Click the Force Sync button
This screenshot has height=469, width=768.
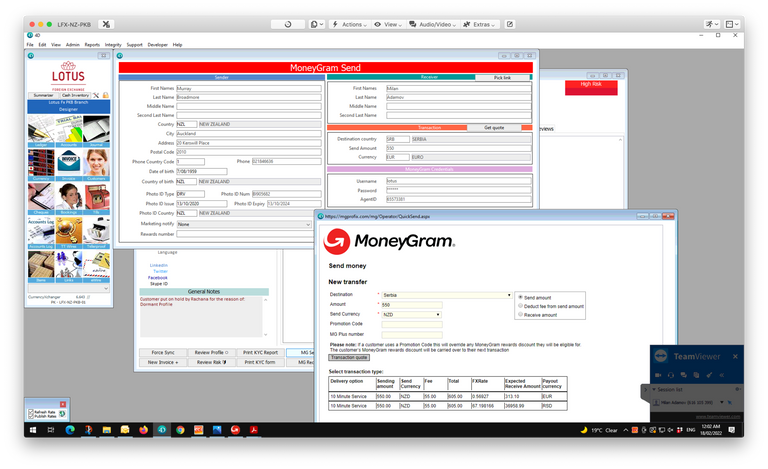tap(163, 352)
